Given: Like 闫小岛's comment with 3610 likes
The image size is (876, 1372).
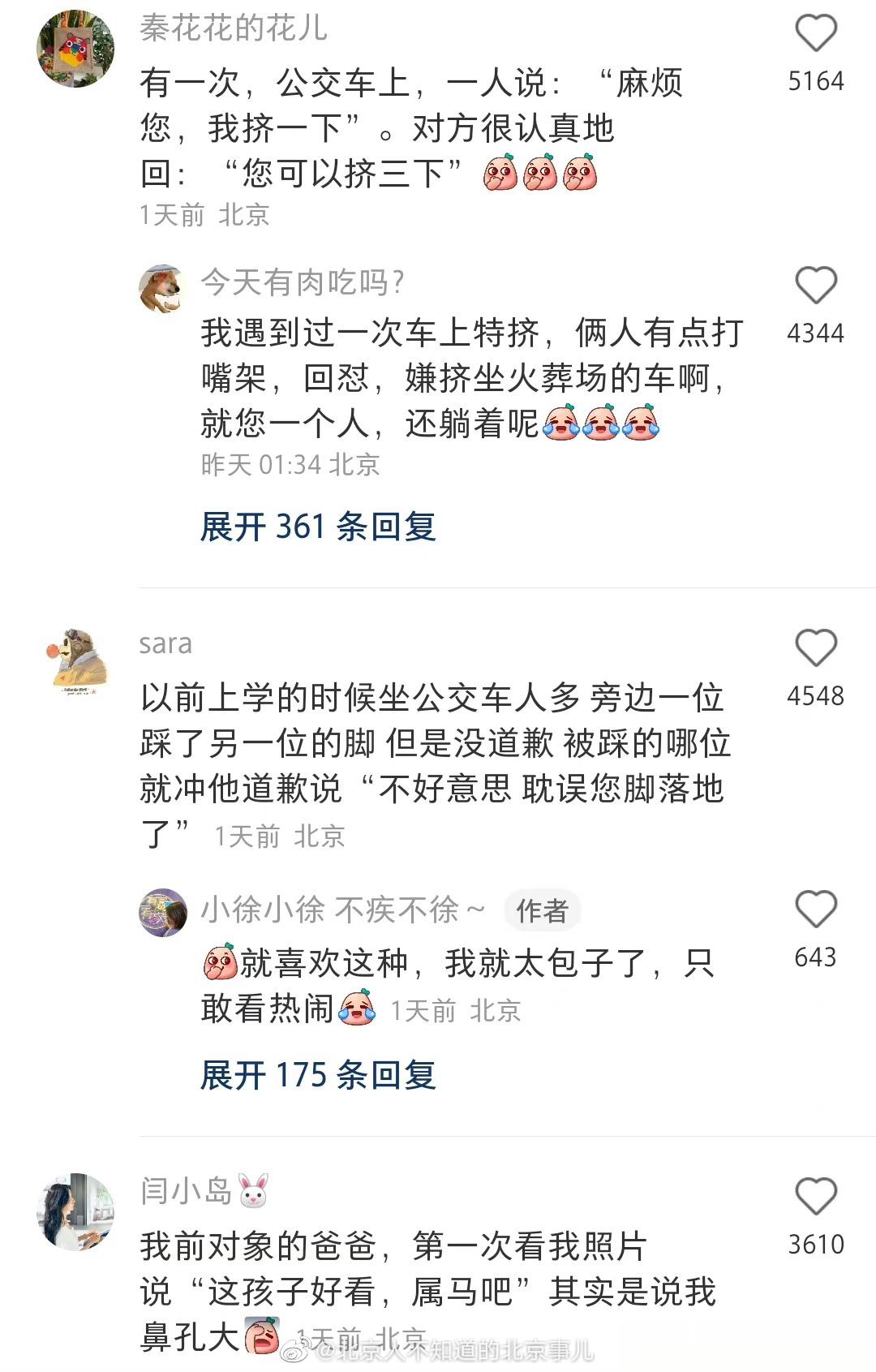Looking at the screenshot, I should [815, 1197].
